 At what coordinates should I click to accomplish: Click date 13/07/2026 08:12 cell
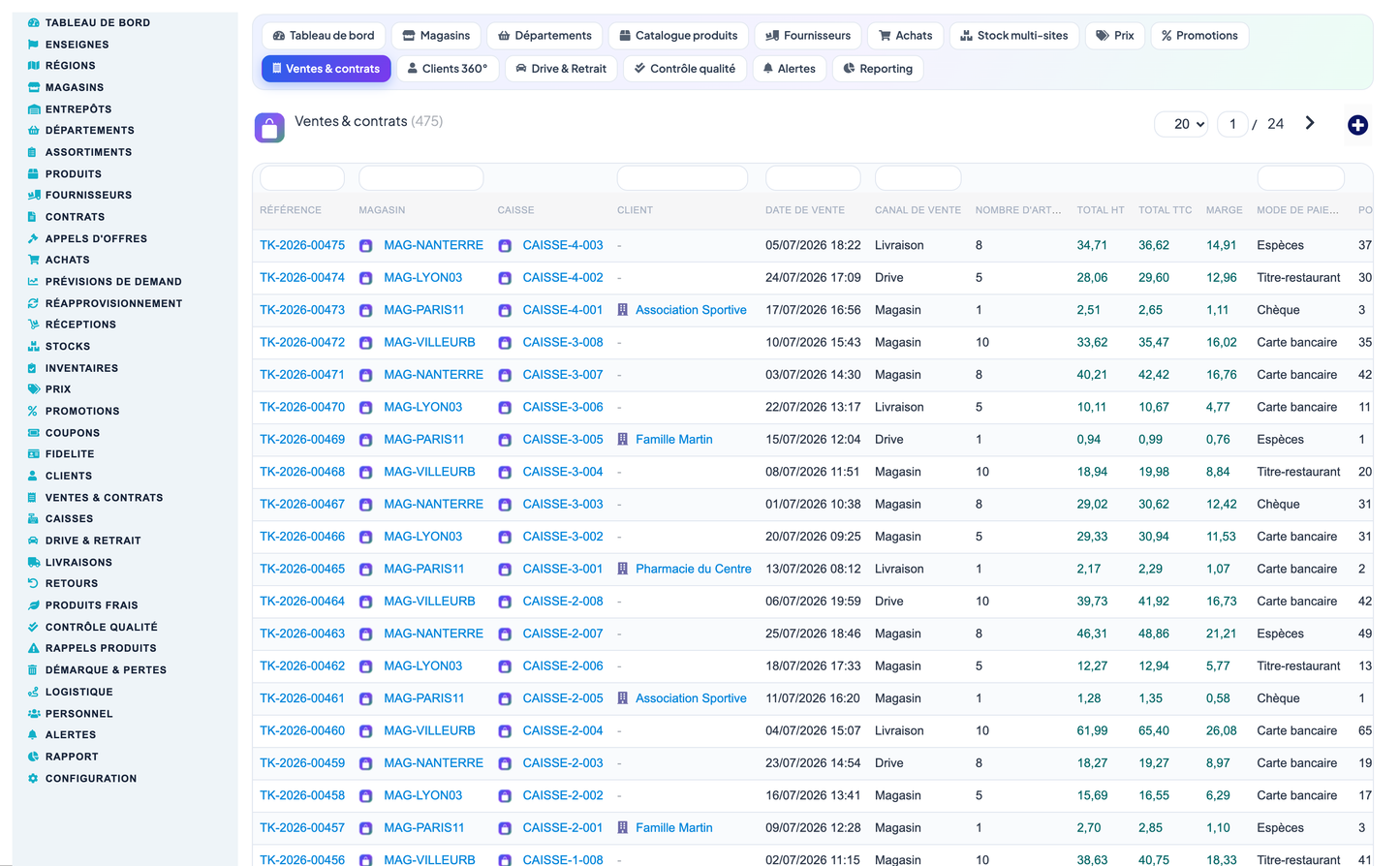(813, 569)
